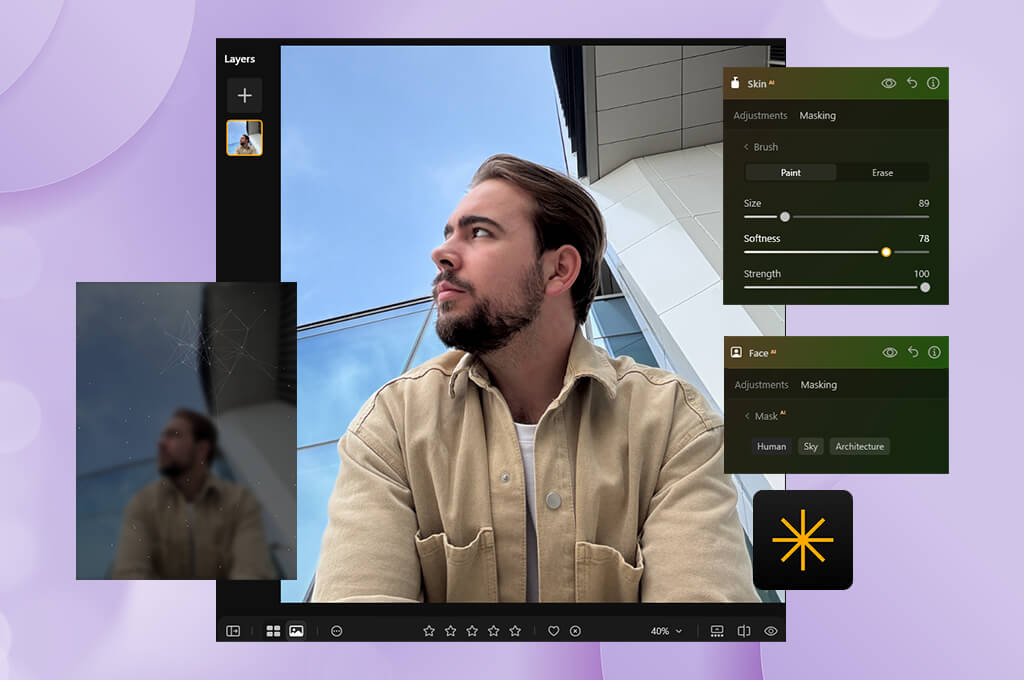Switch to grid gallery view
Viewport: 1024px width, 680px height.
(274, 631)
